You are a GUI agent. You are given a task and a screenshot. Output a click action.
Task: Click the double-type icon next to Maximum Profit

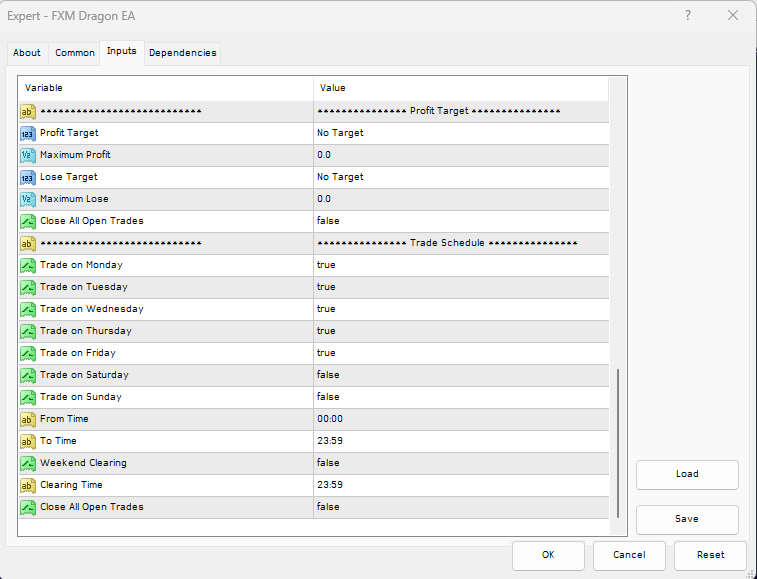tap(28, 155)
